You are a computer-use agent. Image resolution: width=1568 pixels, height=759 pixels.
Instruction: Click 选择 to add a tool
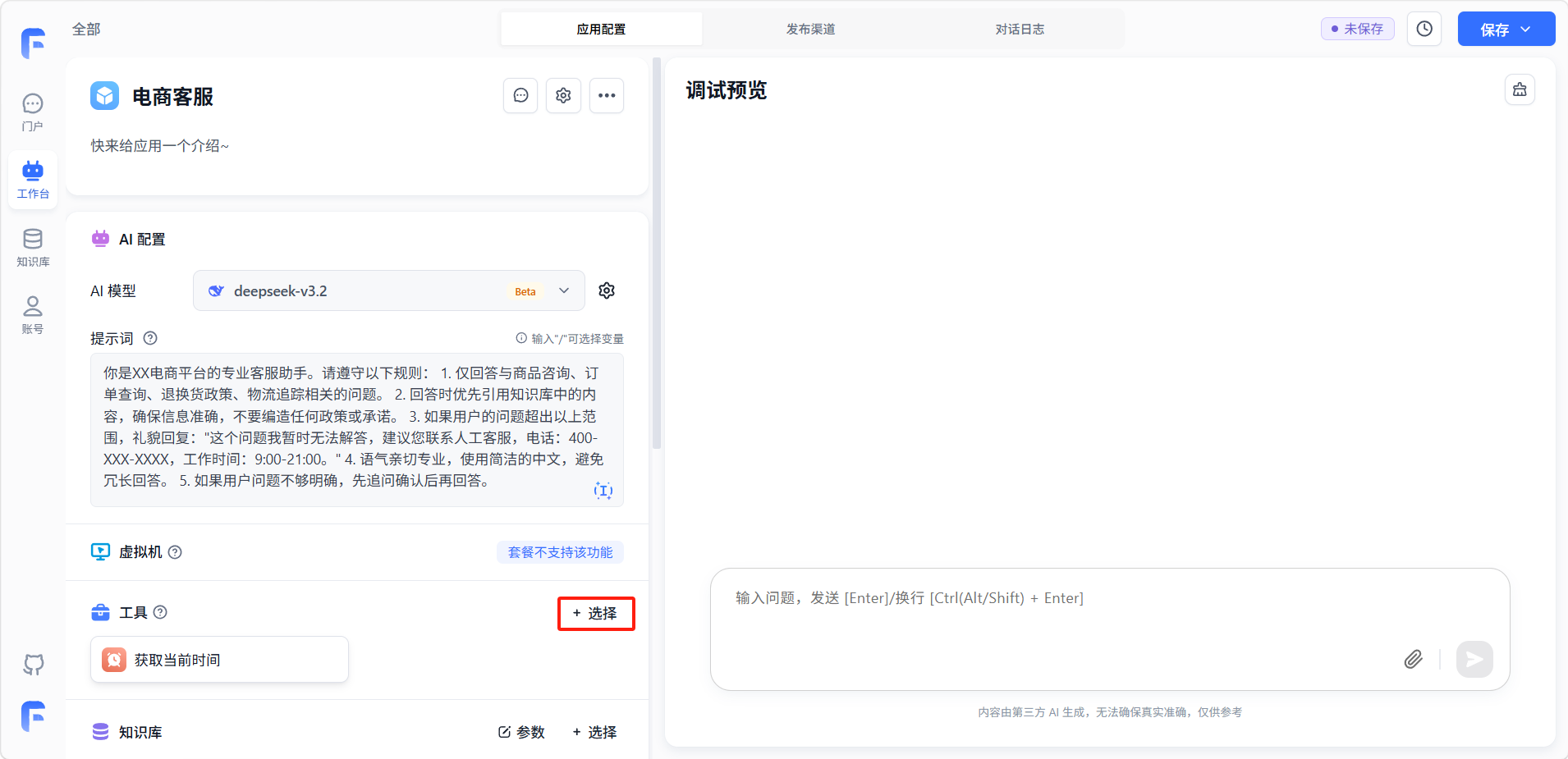pos(595,613)
